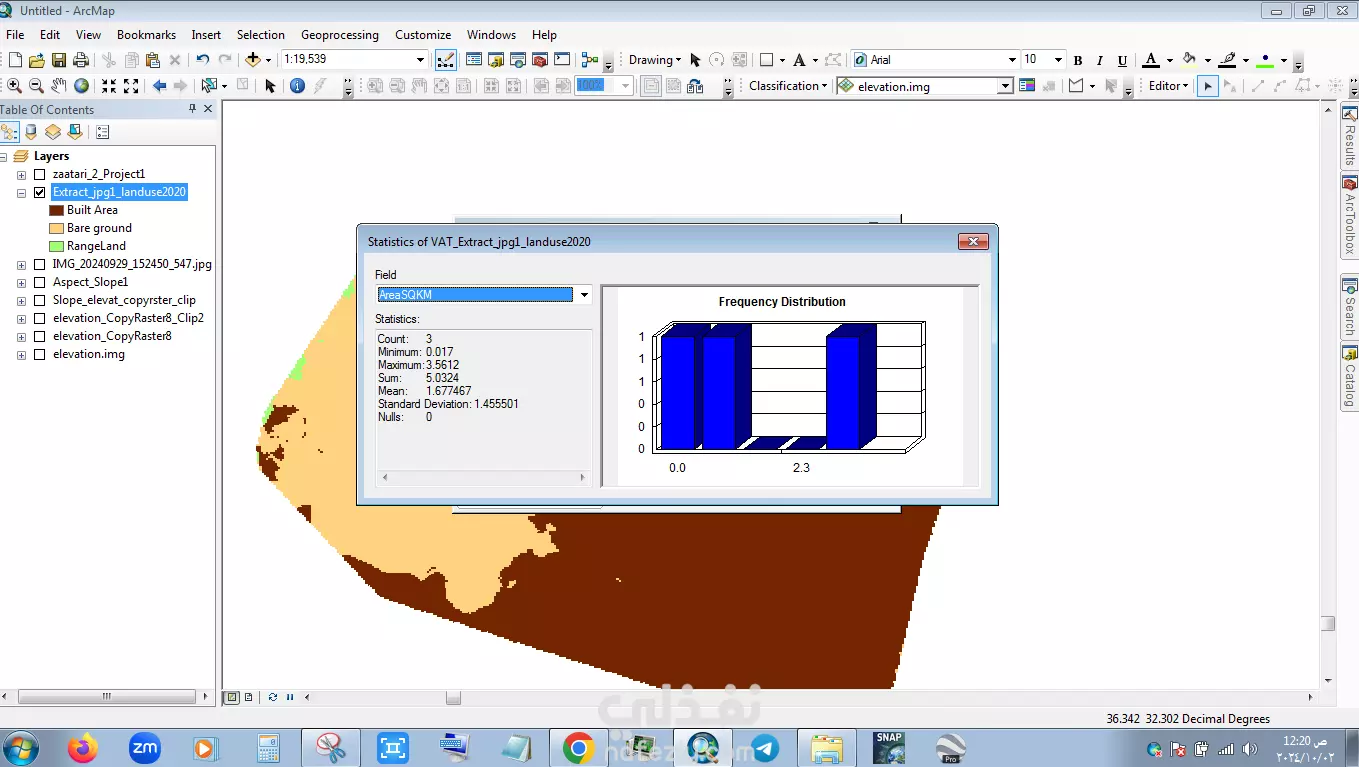
Task: Open the ArcToolbox window from toolbar
Action: (x=540, y=60)
